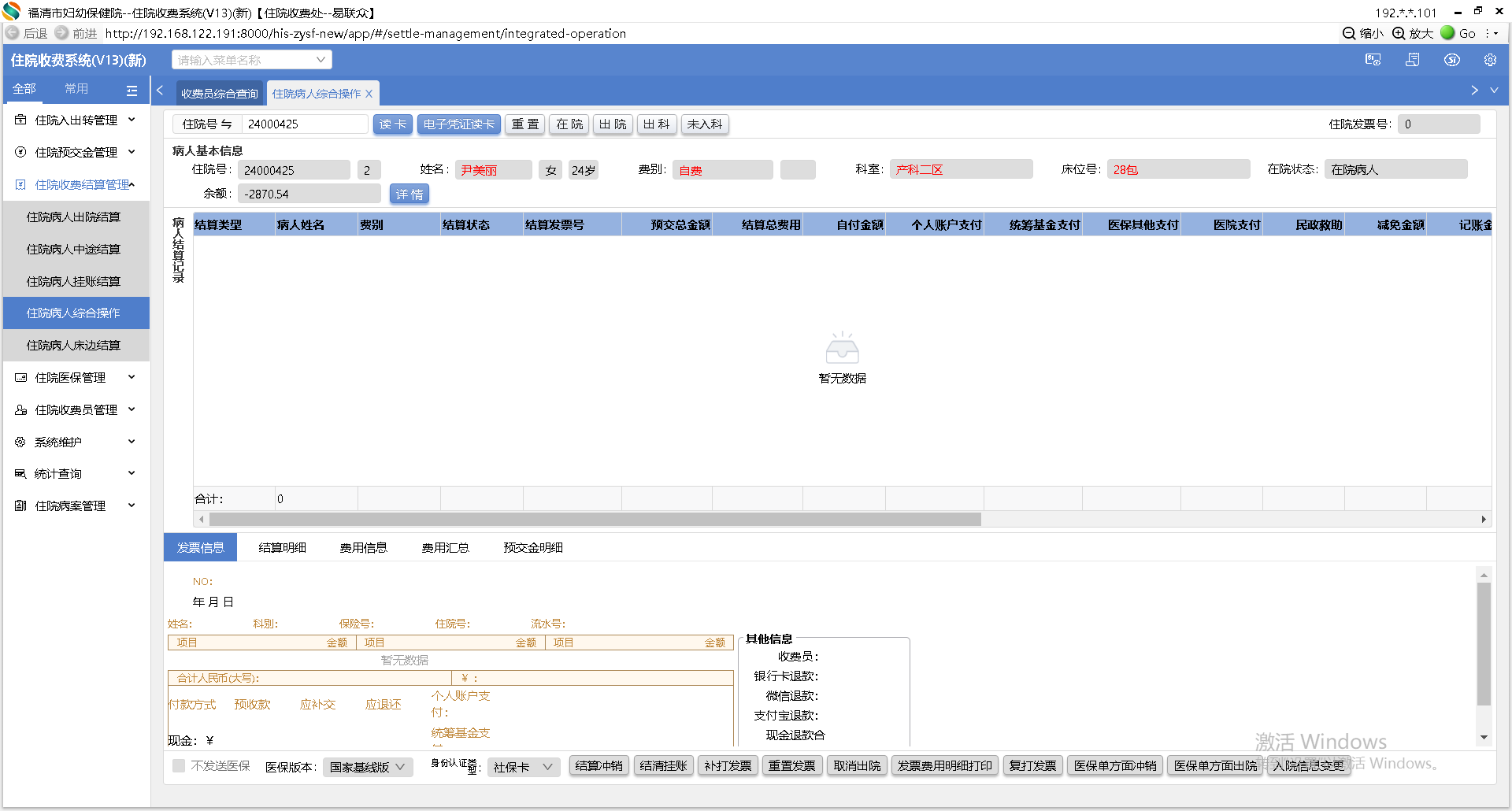
Task: Click the 重置 button
Action: [x=525, y=124]
